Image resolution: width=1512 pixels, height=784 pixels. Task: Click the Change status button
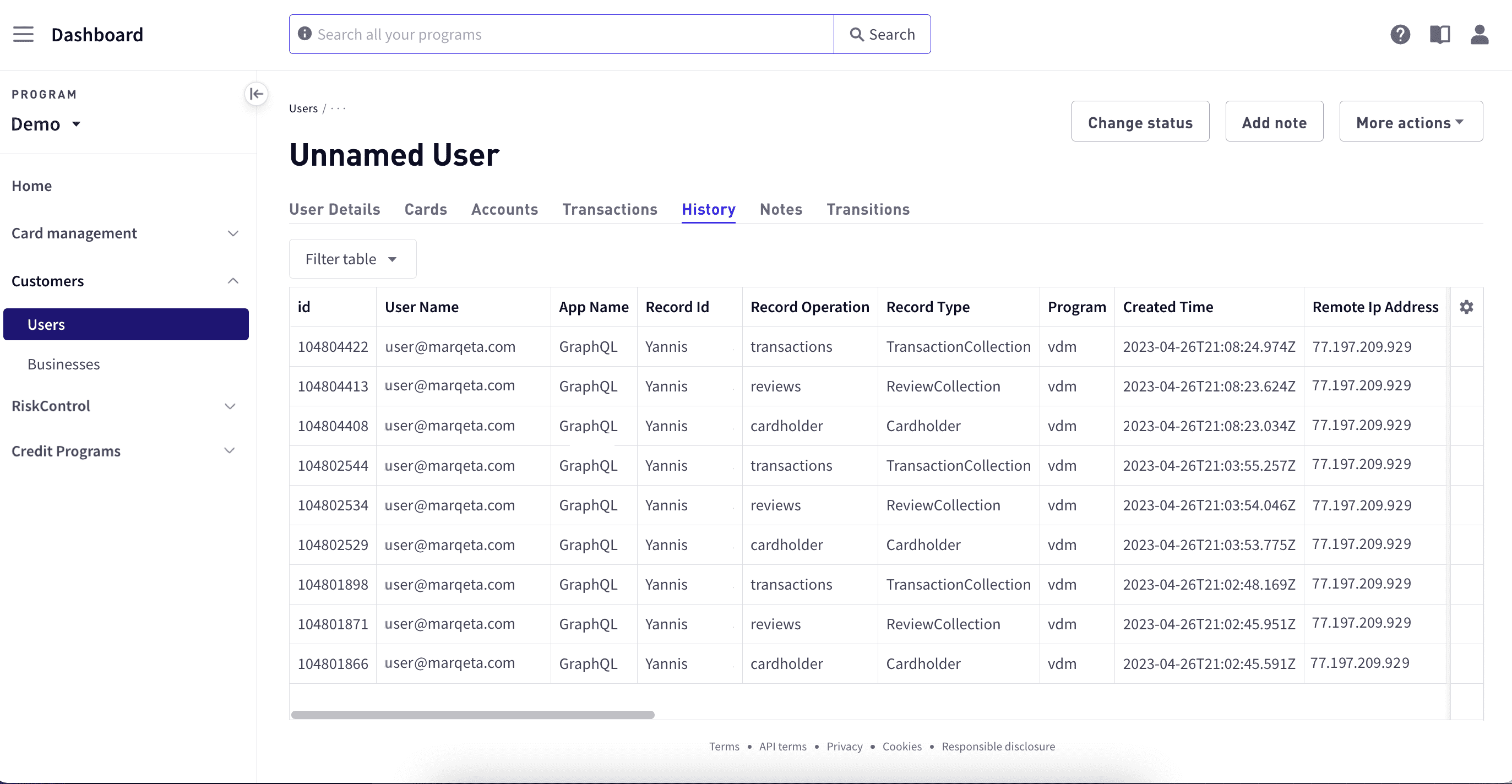[1140, 122]
